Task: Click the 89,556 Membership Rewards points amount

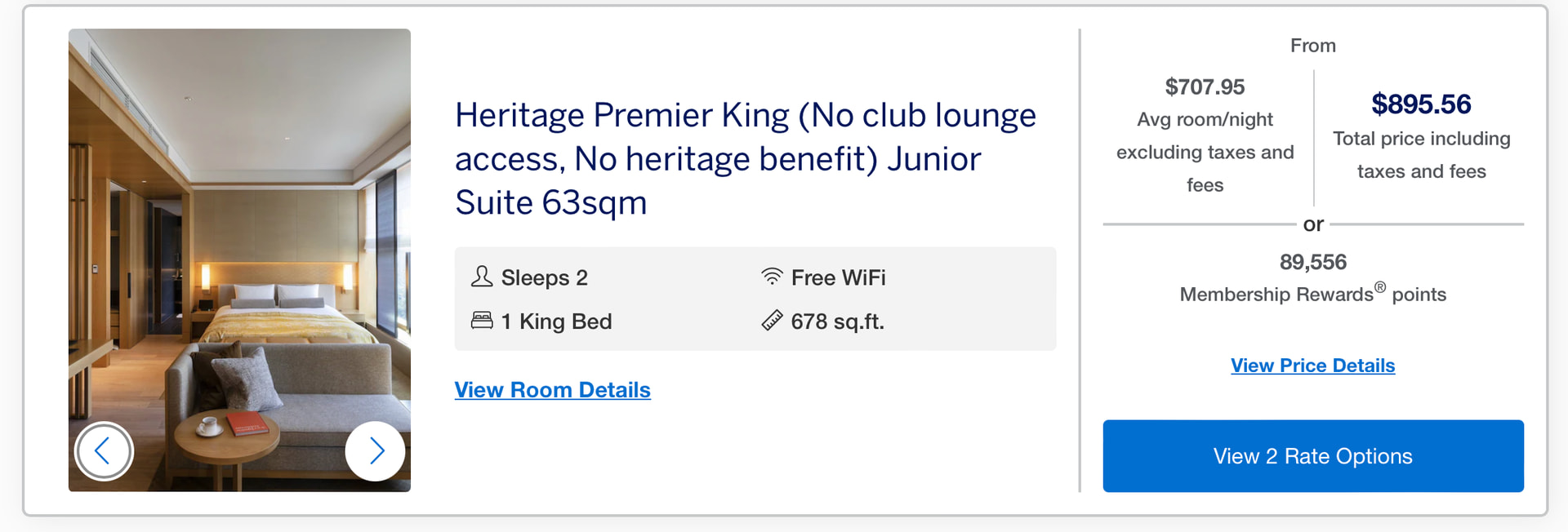Action: (x=1312, y=262)
